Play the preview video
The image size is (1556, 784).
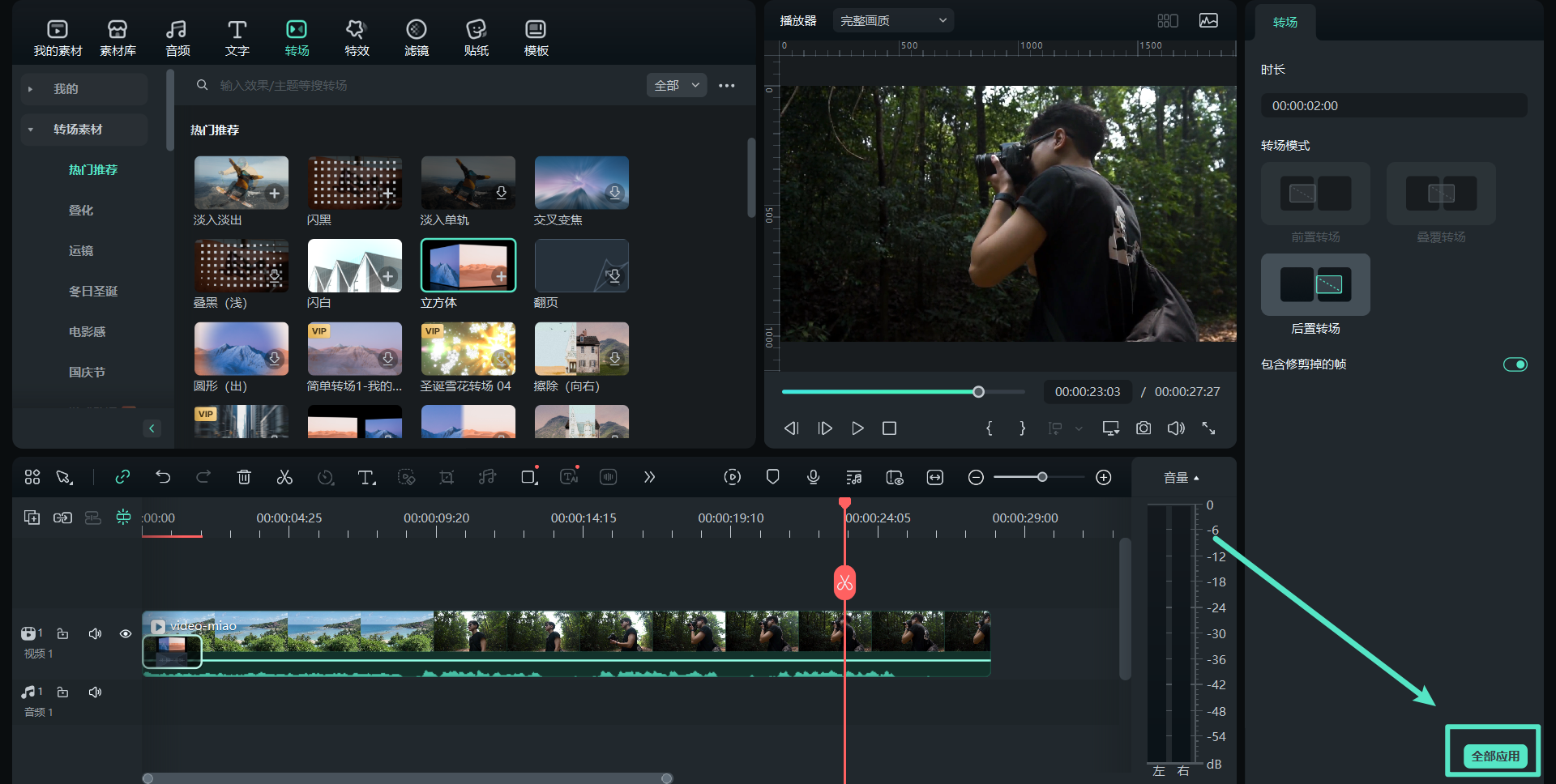[x=857, y=428]
